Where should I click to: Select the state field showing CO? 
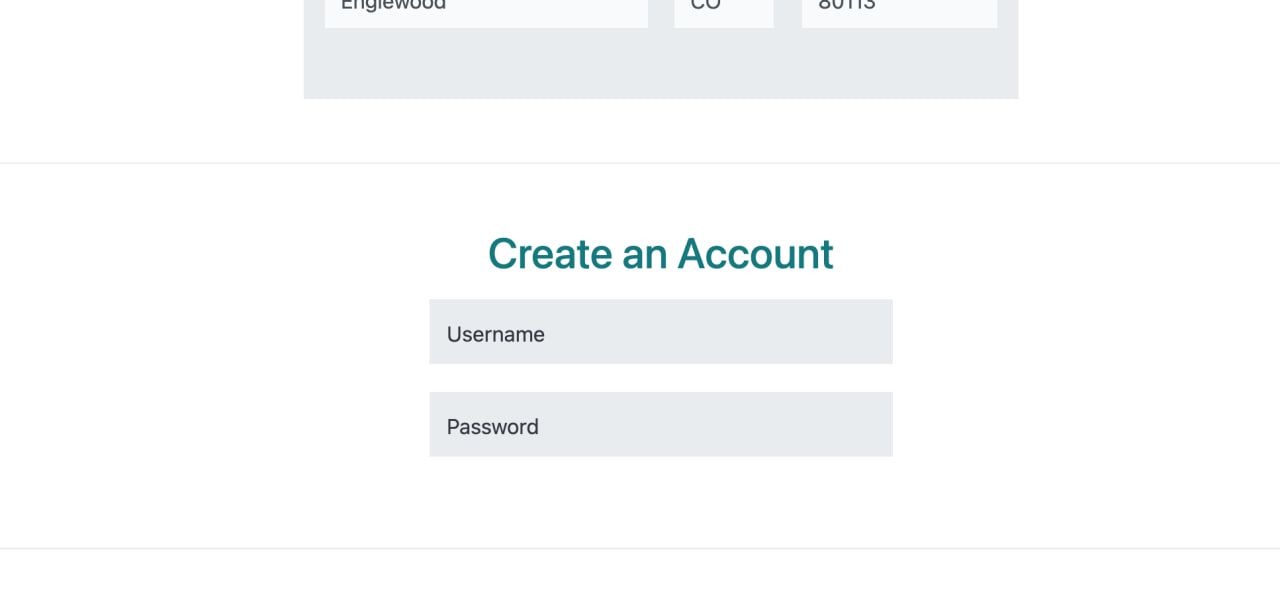(x=724, y=10)
